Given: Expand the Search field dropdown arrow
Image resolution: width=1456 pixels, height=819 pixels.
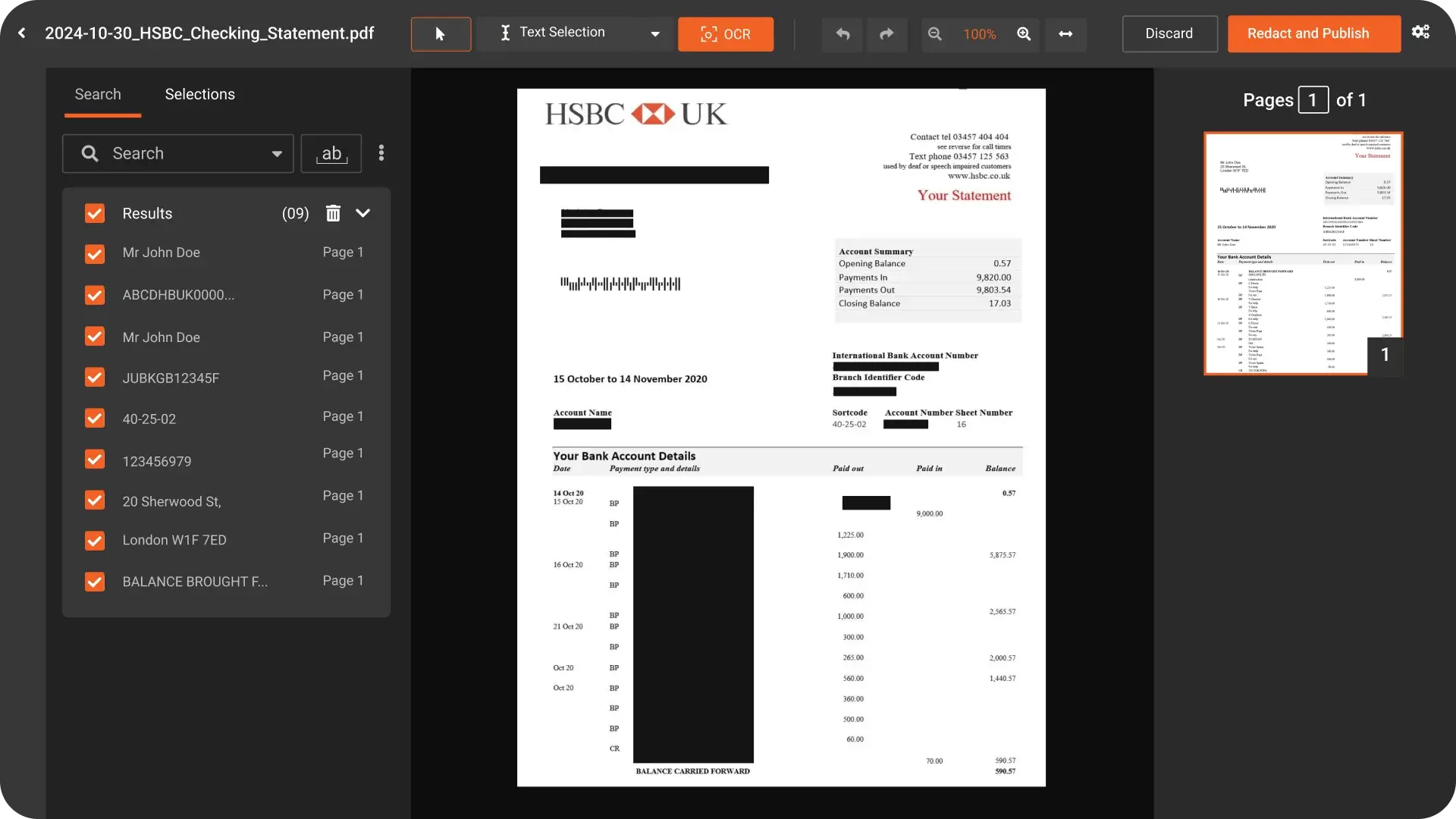Looking at the screenshot, I should coord(277,154).
